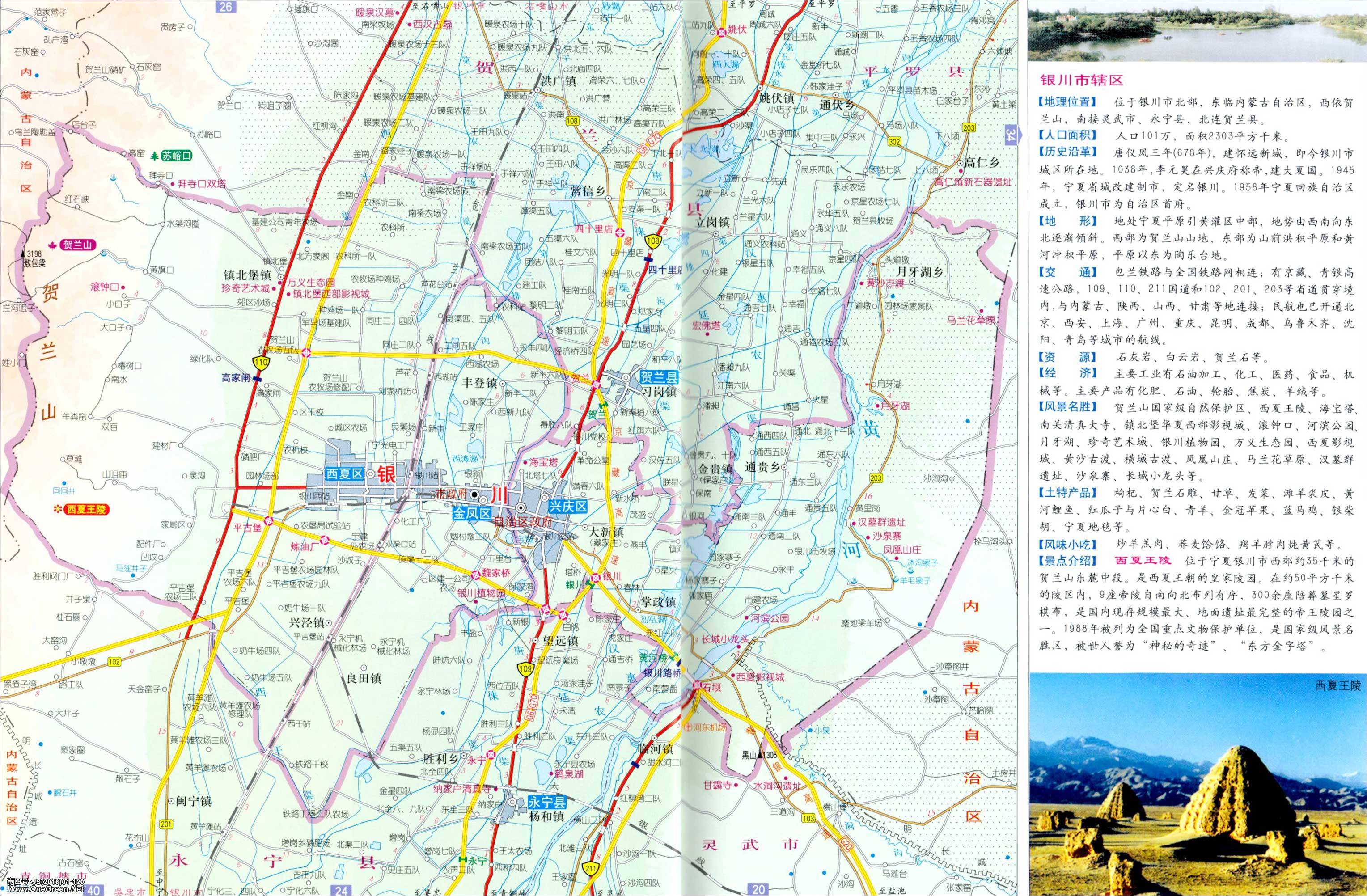Image resolution: width=1367 pixels, height=896 pixels.
Task: Open the 西夏王陵 tomb photo thumbnail
Action: point(1197,784)
